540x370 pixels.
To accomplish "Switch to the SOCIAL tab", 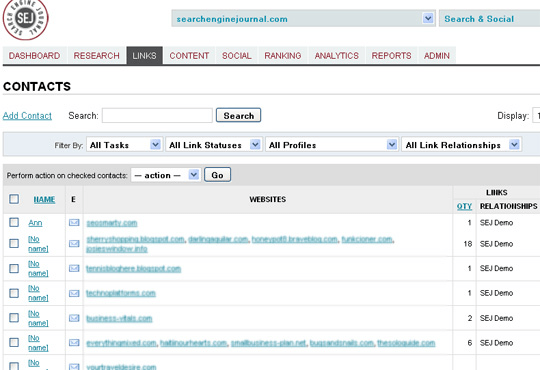I will click(x=237, y=55).
